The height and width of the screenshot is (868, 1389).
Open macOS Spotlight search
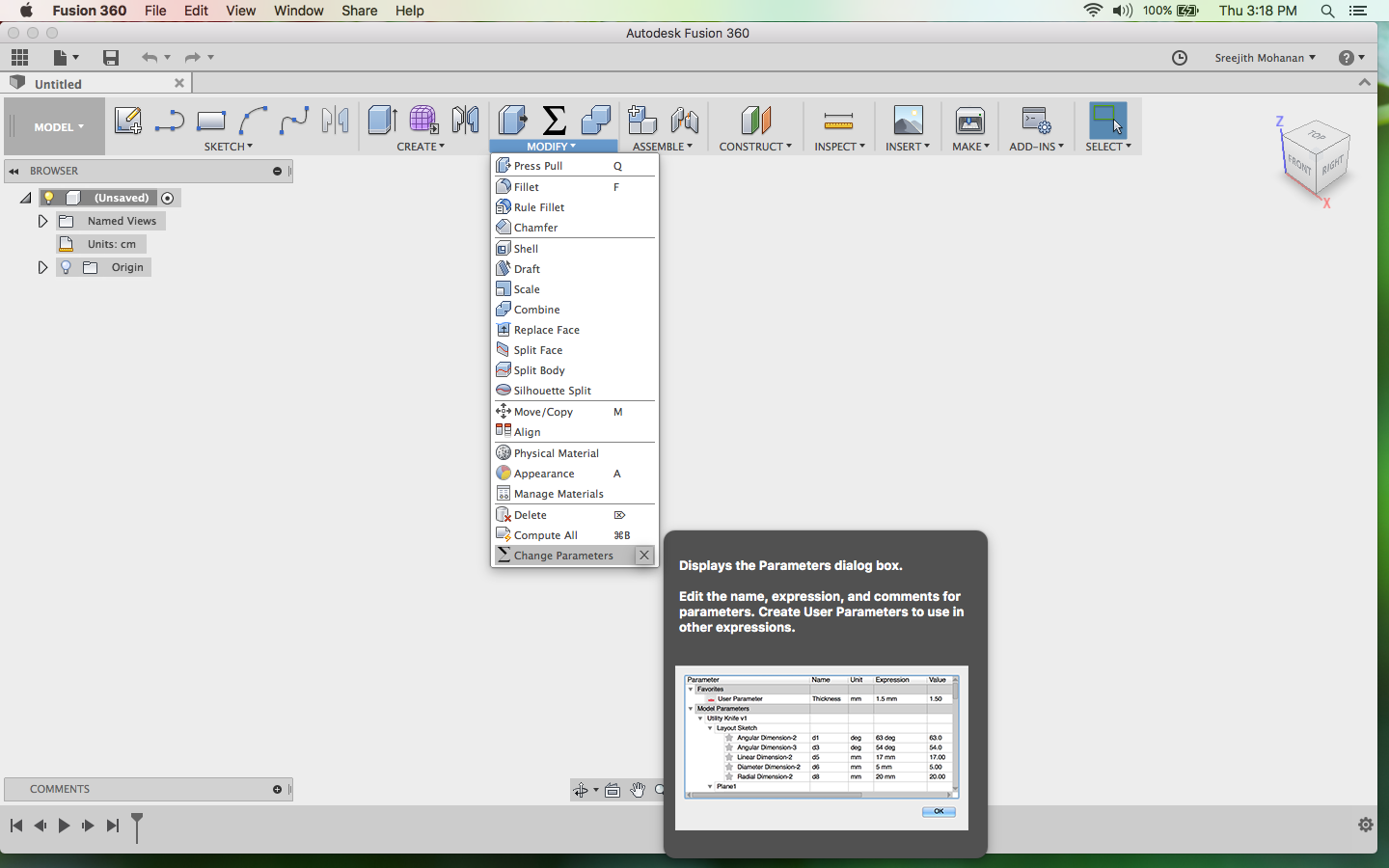click(x=1327, y=11)
